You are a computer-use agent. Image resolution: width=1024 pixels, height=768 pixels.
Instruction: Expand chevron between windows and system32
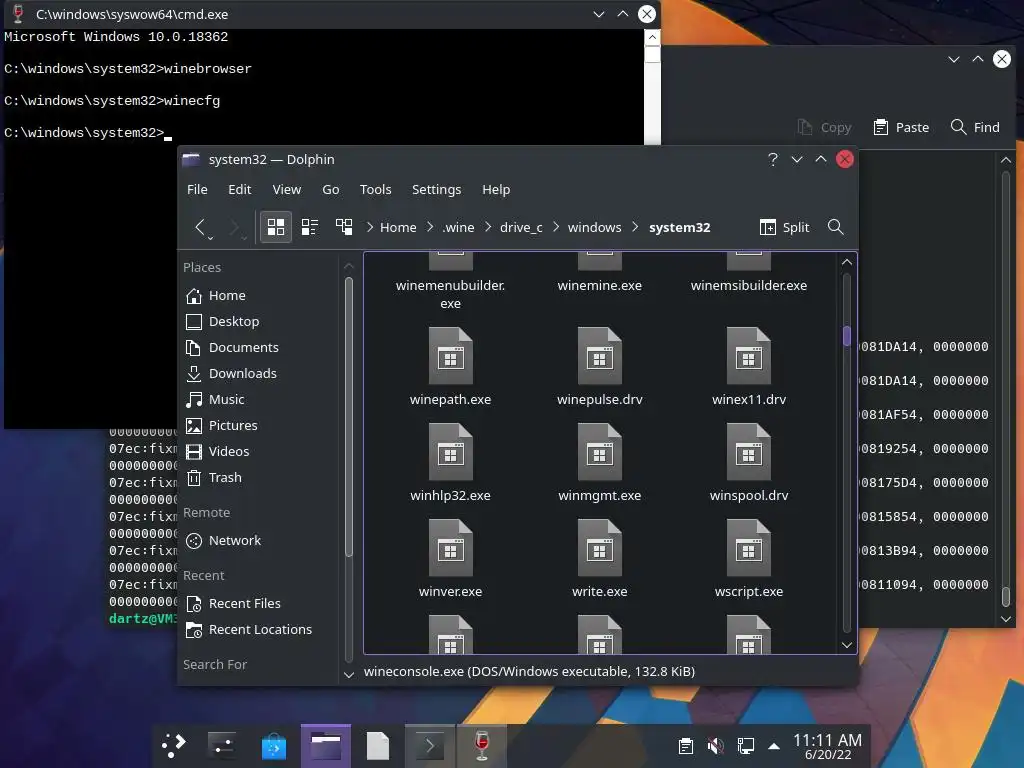635,227
